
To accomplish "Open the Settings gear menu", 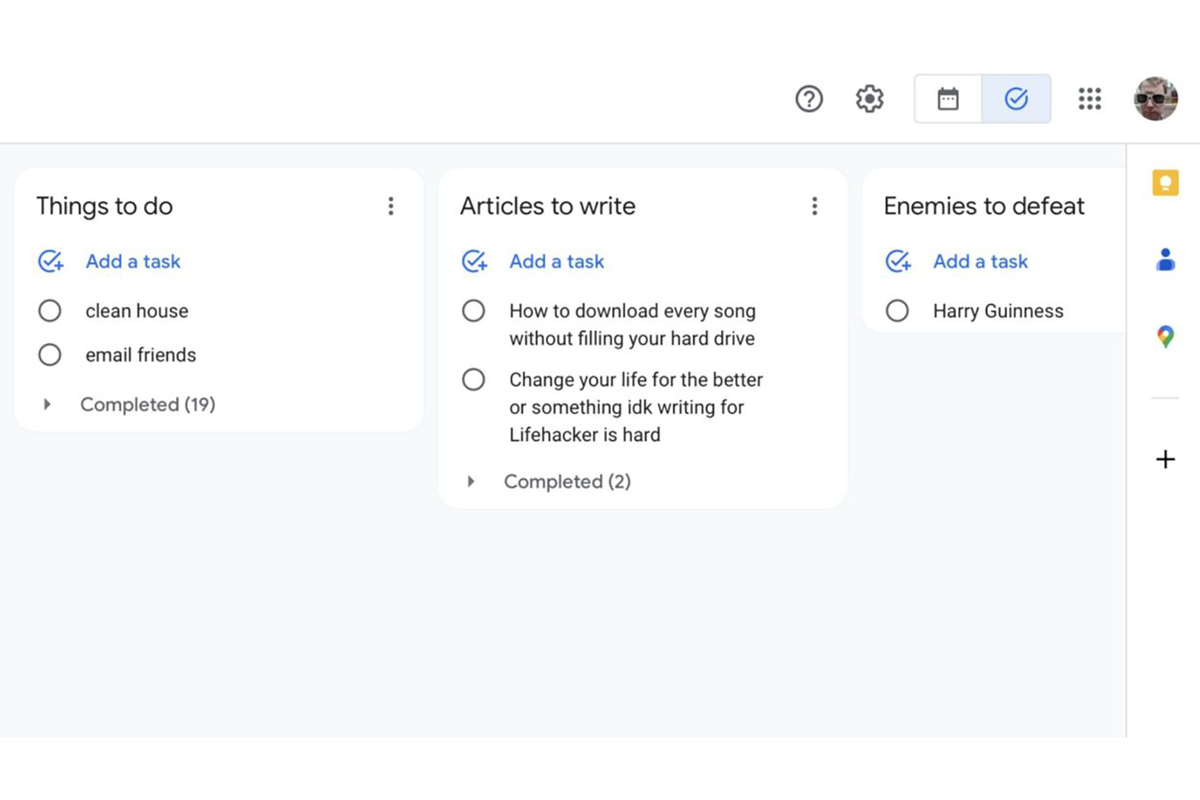I will click(x=870, y=99).
